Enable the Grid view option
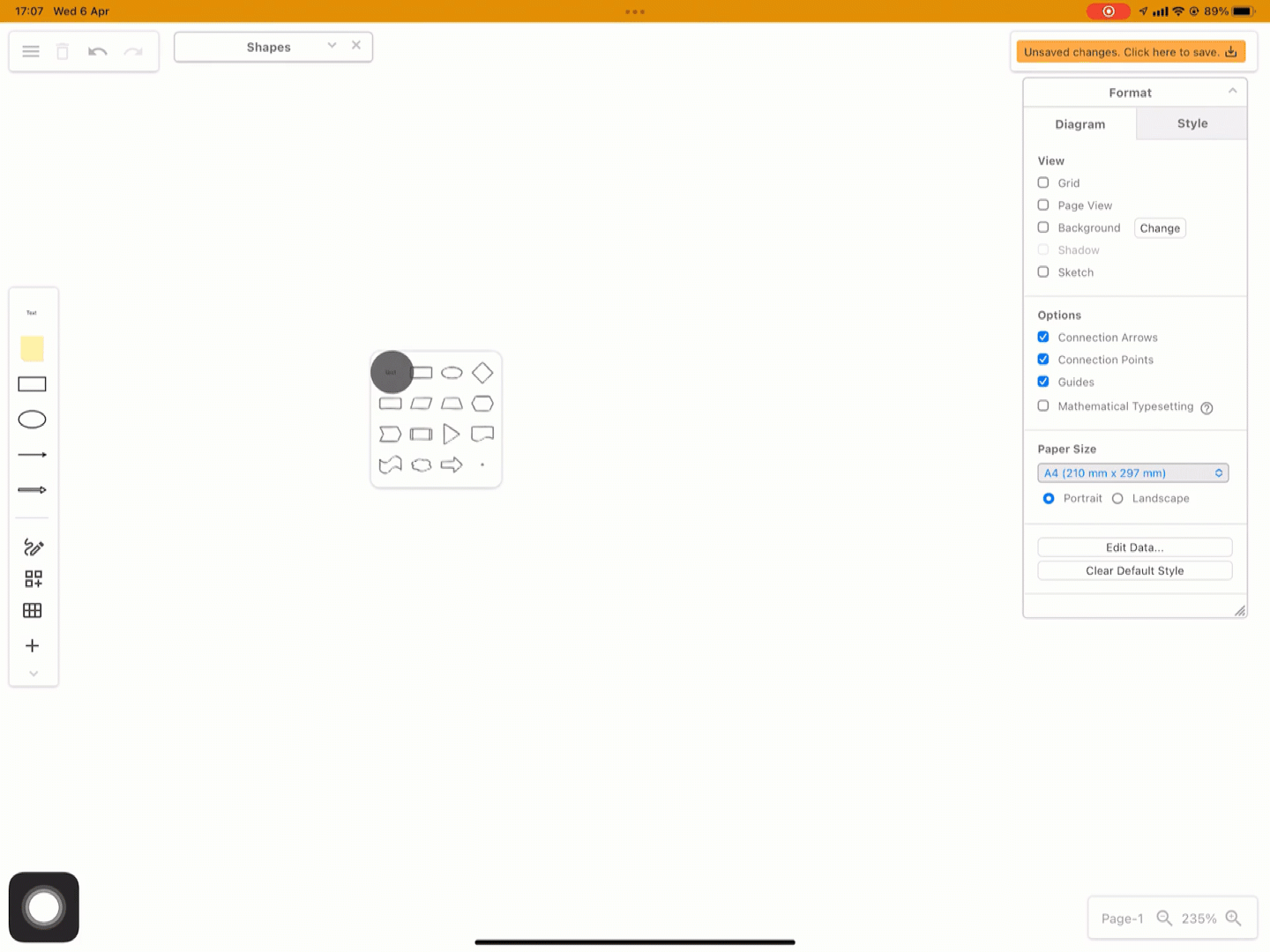 1043,182
